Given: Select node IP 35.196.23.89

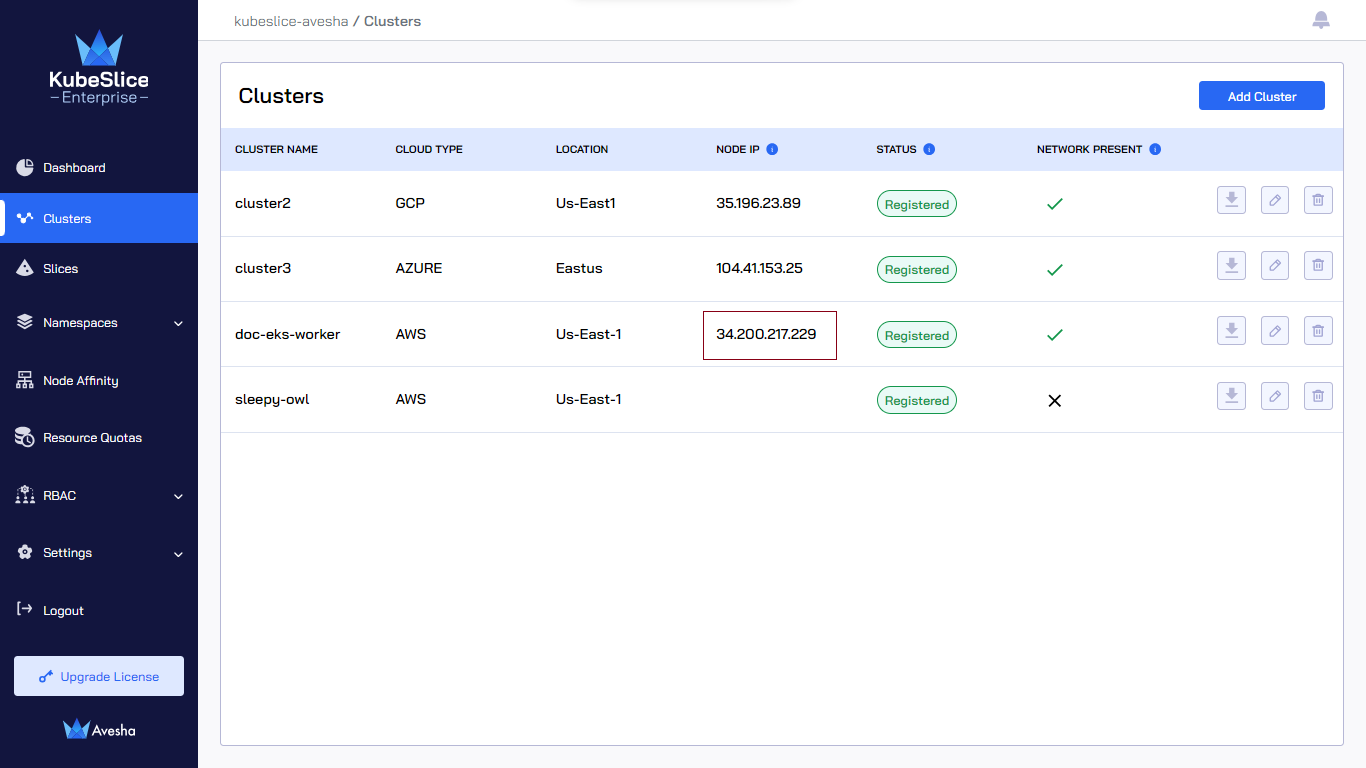Looking at the screenshot, I should tap(758, 203).
